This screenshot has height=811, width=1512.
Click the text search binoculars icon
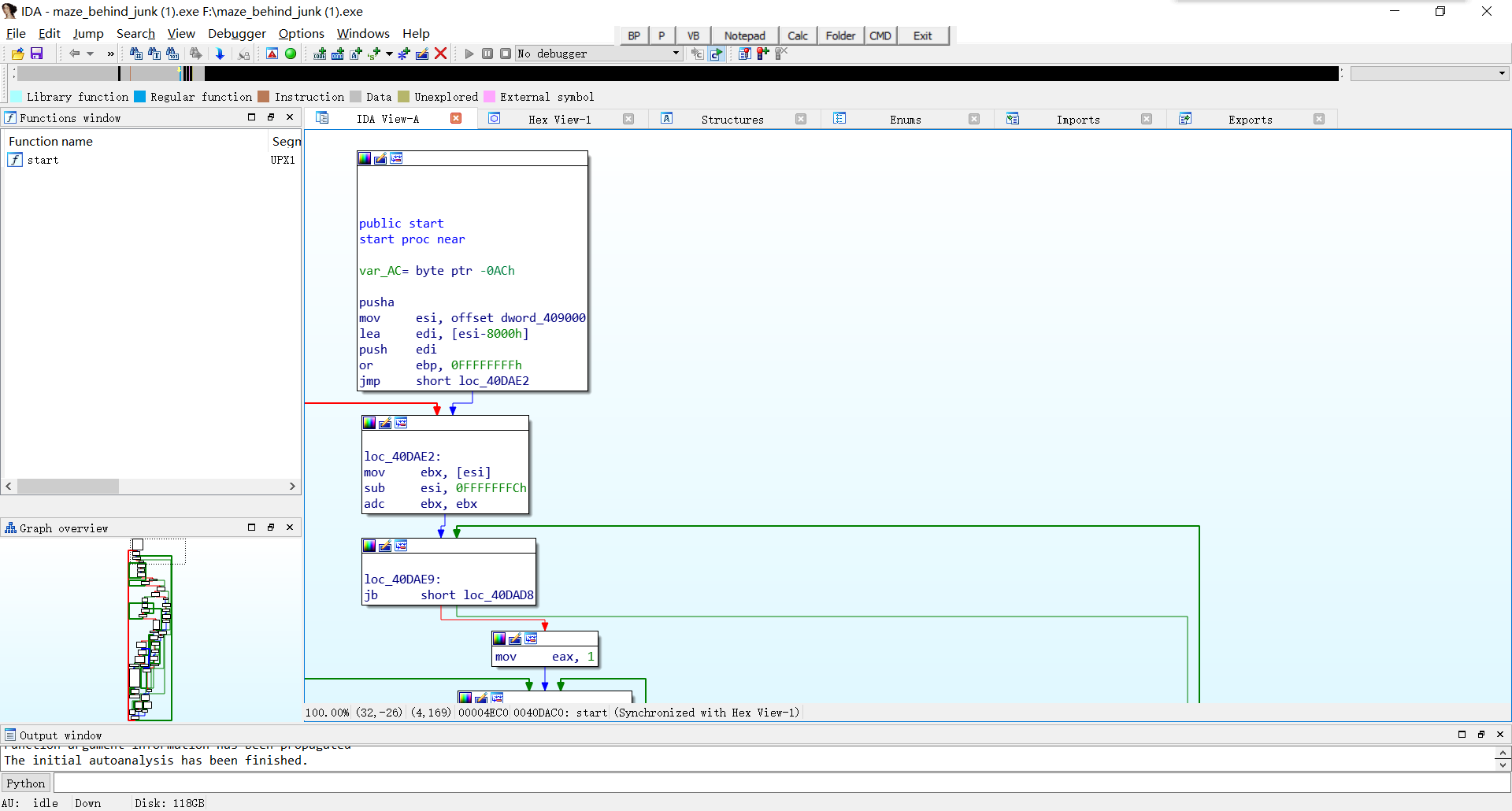coord(154,54)
